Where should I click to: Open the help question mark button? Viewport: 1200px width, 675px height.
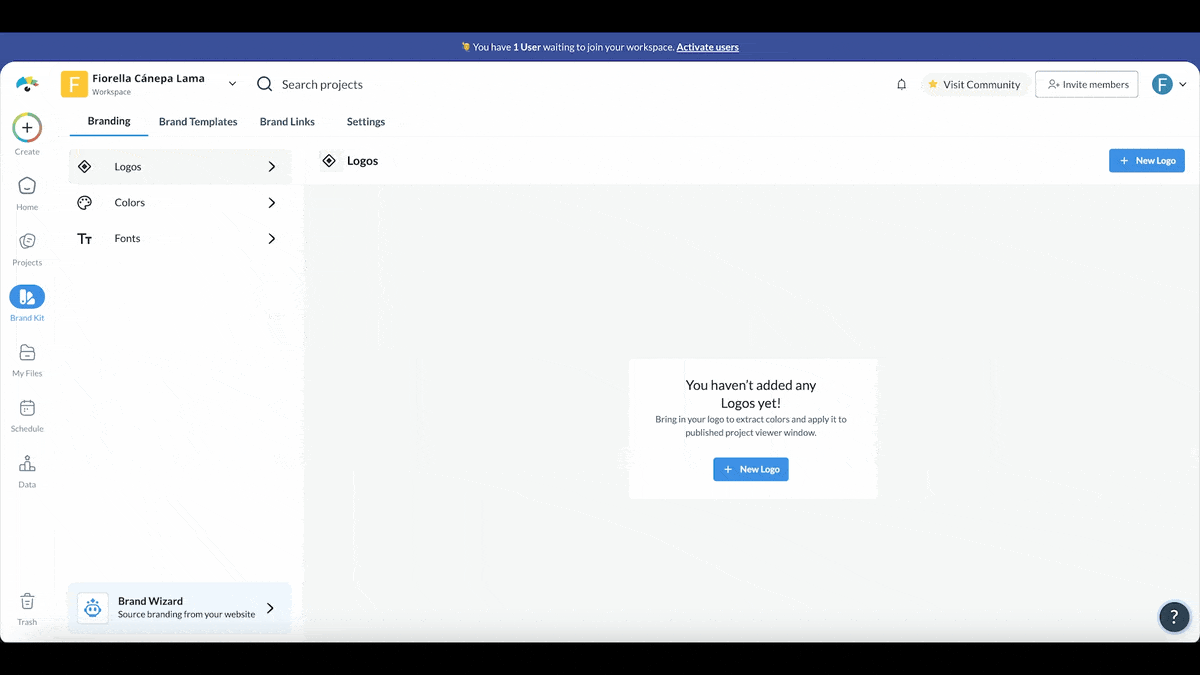[1174, 617]
